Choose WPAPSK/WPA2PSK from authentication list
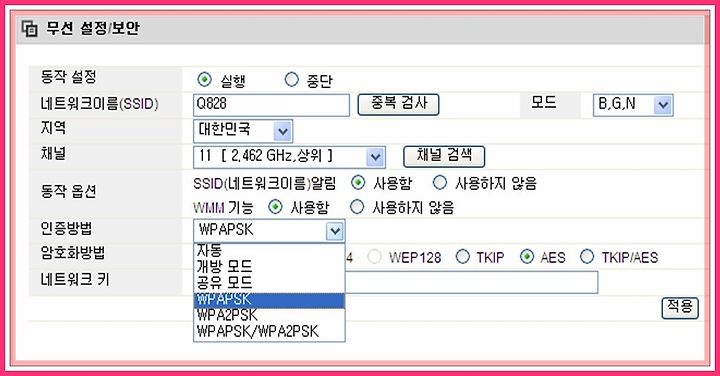720x376 pixels. [x=269, y=331]
